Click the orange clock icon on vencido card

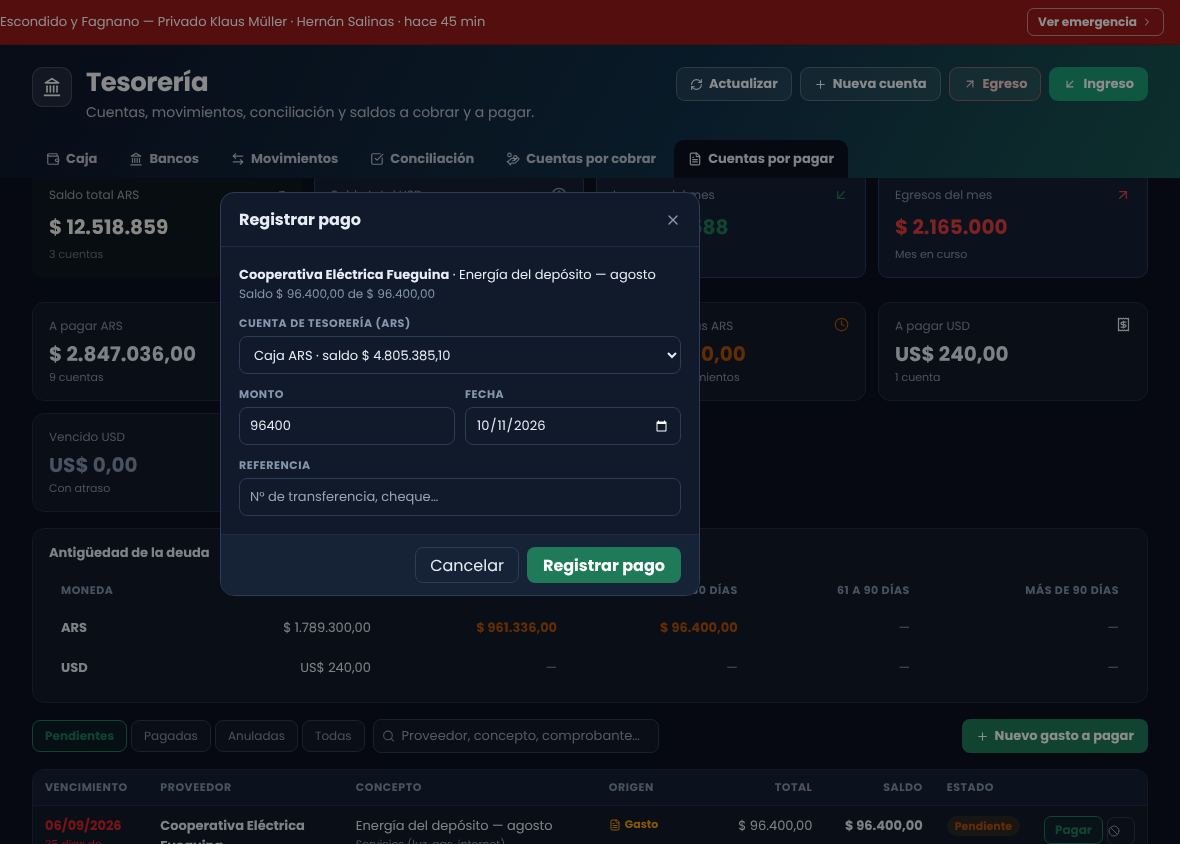pyautogui.click(x=841, y=325)
